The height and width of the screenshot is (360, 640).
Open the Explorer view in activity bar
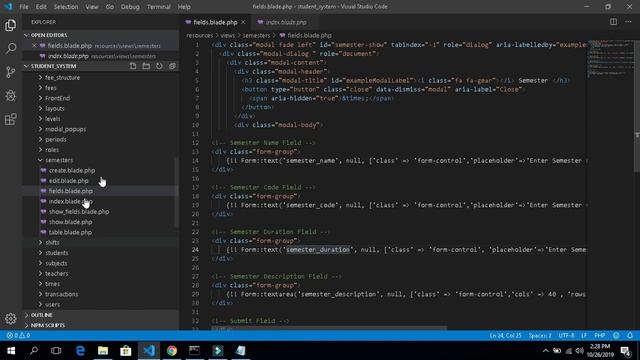point(11,25)
